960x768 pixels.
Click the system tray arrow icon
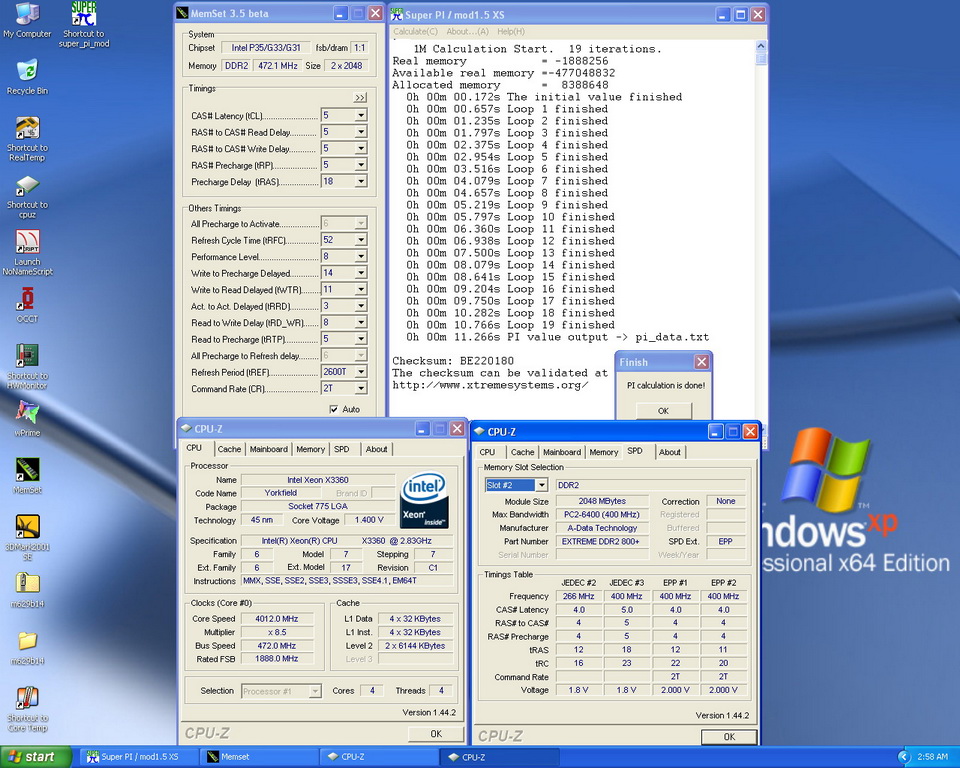coord(903,757)
